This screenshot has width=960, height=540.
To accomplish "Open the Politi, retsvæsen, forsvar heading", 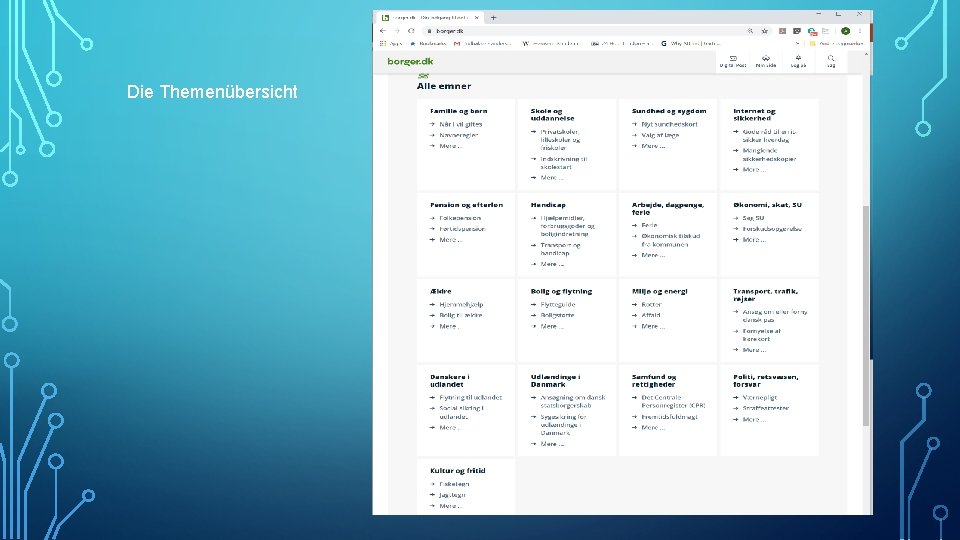I will (765, 381).
